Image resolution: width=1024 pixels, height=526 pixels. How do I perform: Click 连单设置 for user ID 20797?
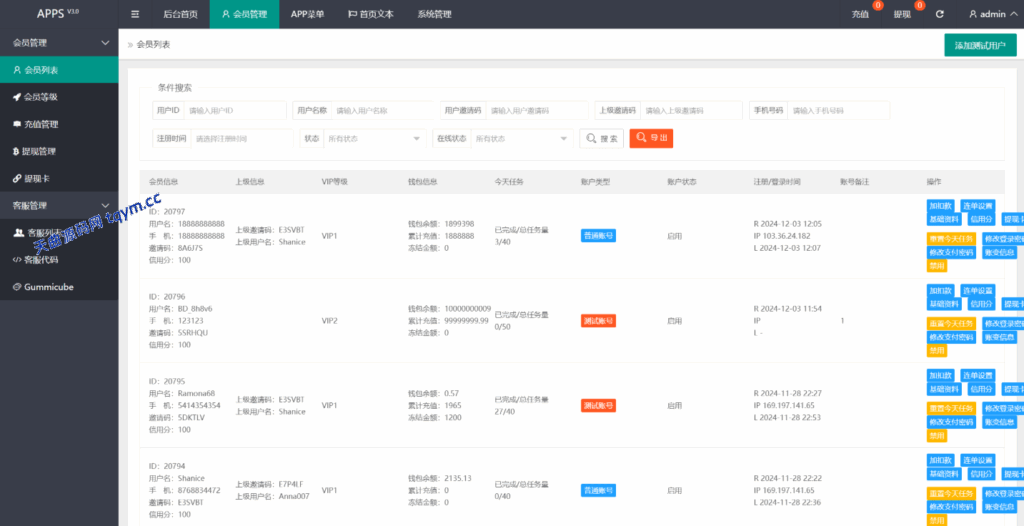coord(978,206)
